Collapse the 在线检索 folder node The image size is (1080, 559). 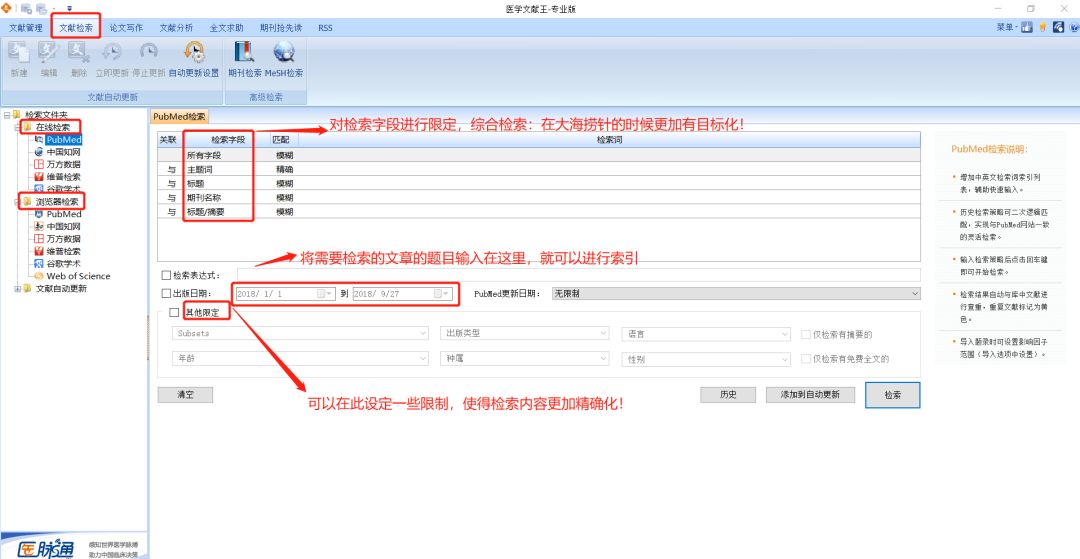pyautogui.click(x=17, y=127)
